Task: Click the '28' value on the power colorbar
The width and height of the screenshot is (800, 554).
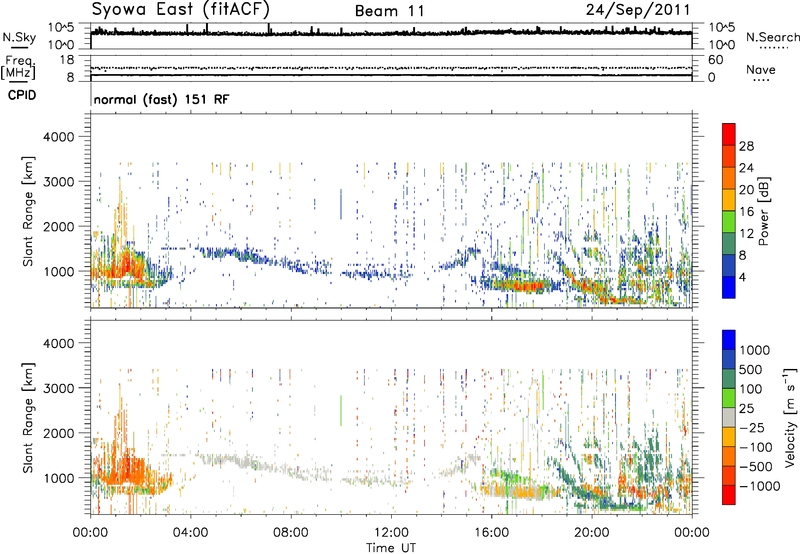Action: [746, 146]
